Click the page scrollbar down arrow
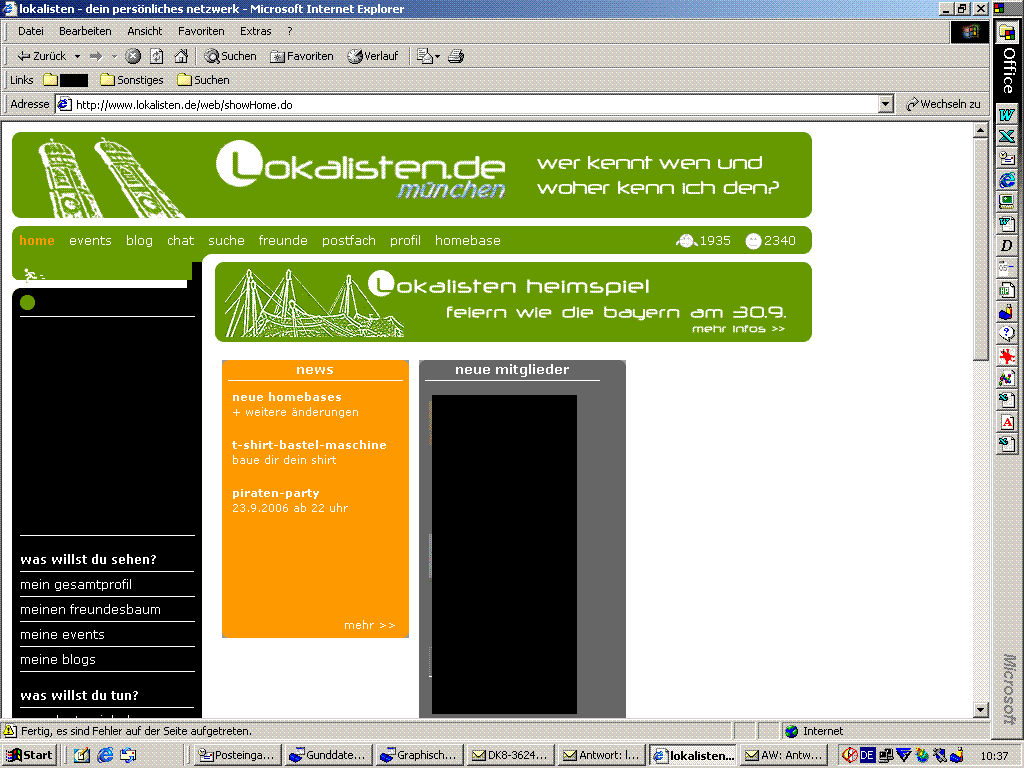This screenshot has width=1024, height=768. coord(980,709)
